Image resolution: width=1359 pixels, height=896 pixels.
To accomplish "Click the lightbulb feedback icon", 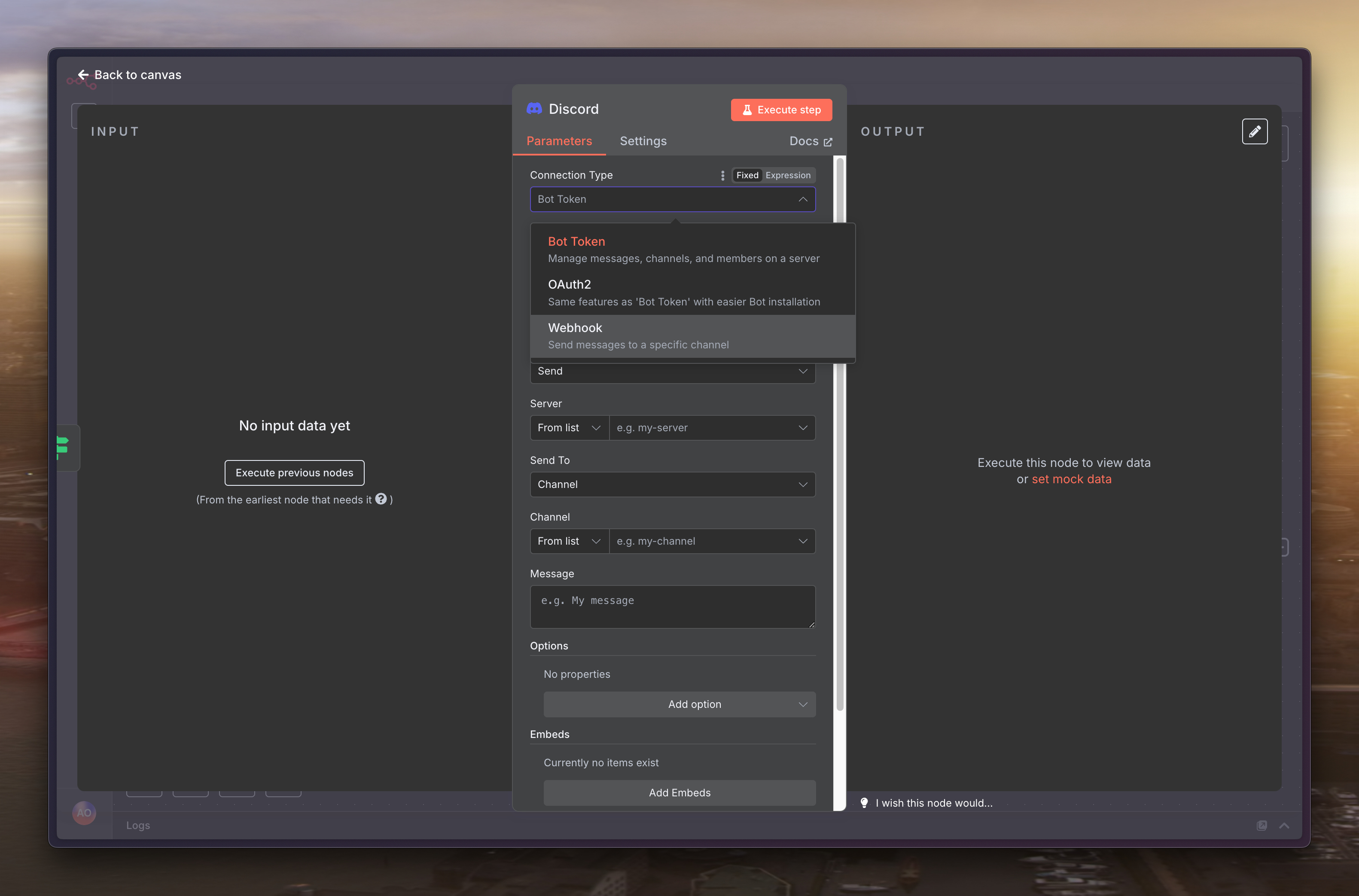I will point(864,802).
